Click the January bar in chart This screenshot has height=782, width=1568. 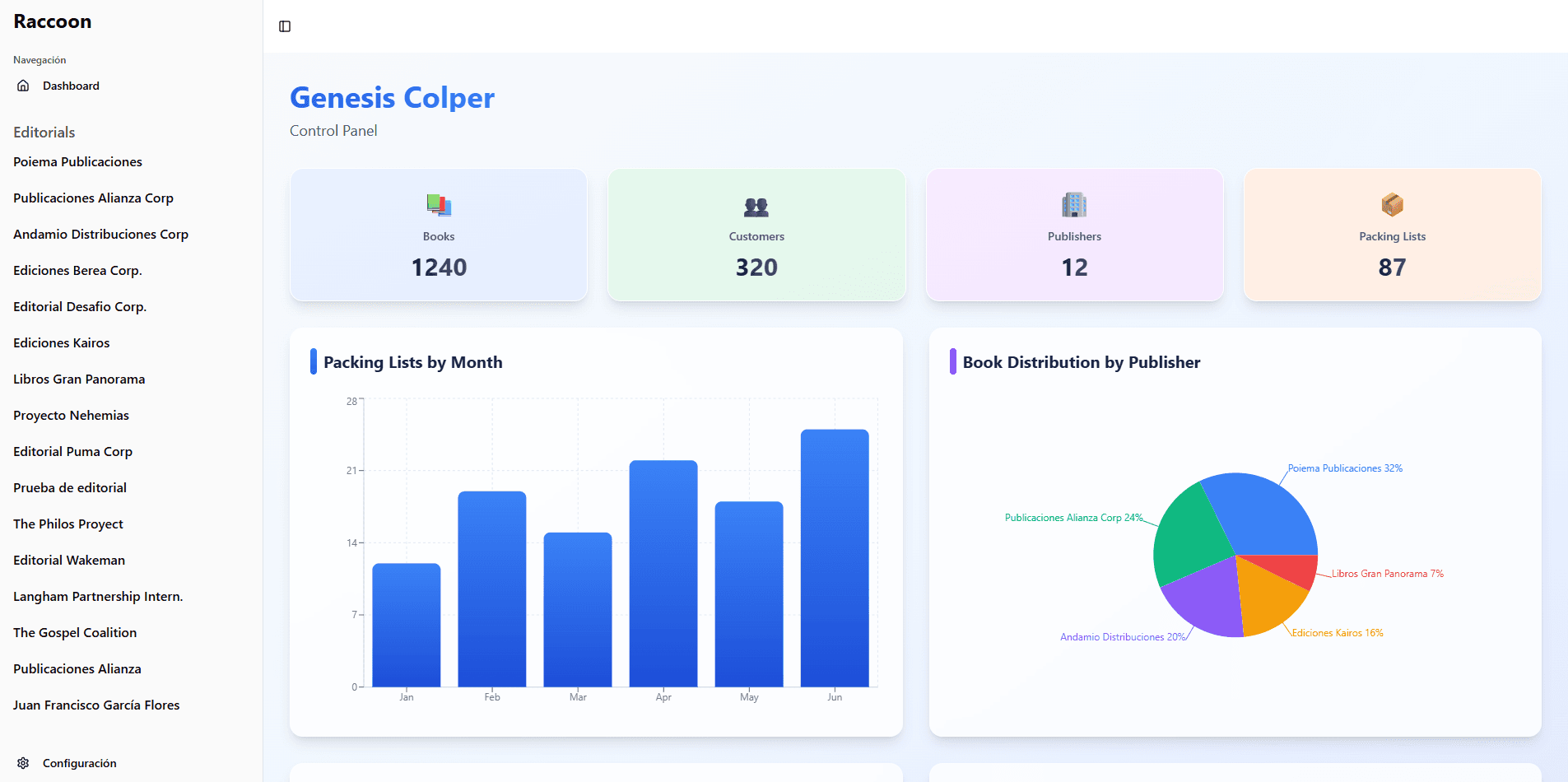coord(406,626)
